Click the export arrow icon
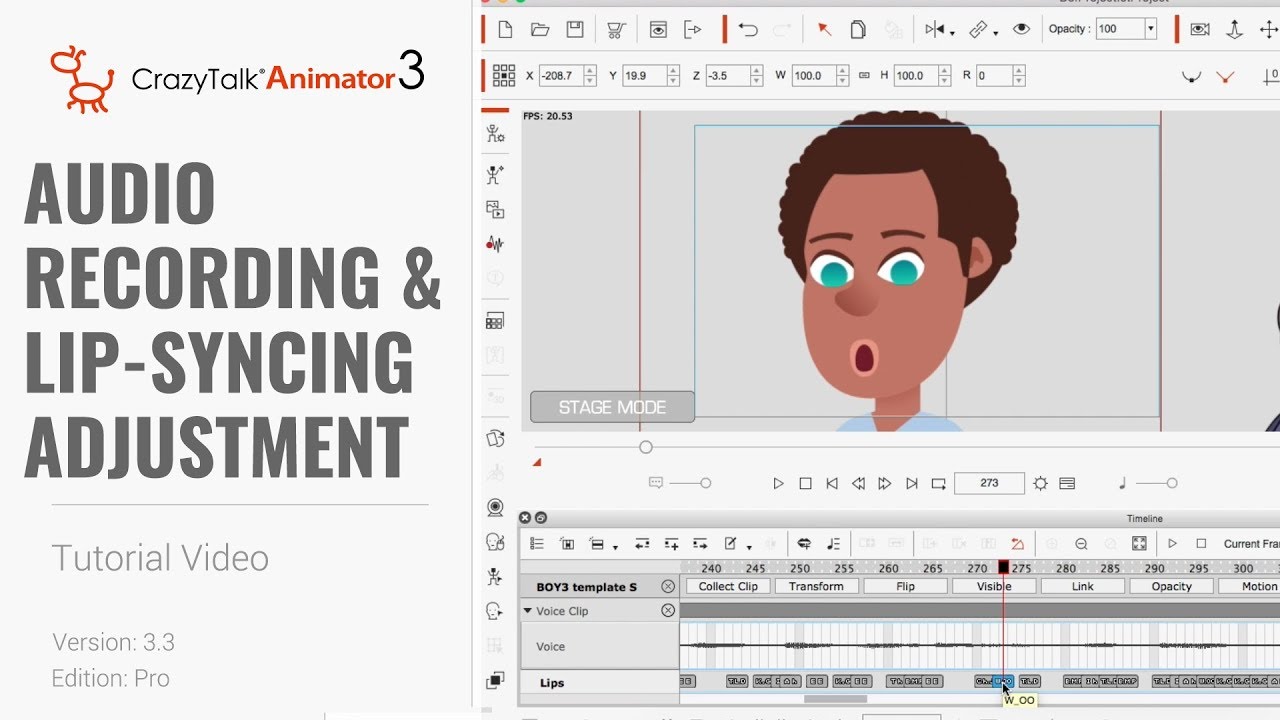 tap(693, 30)
